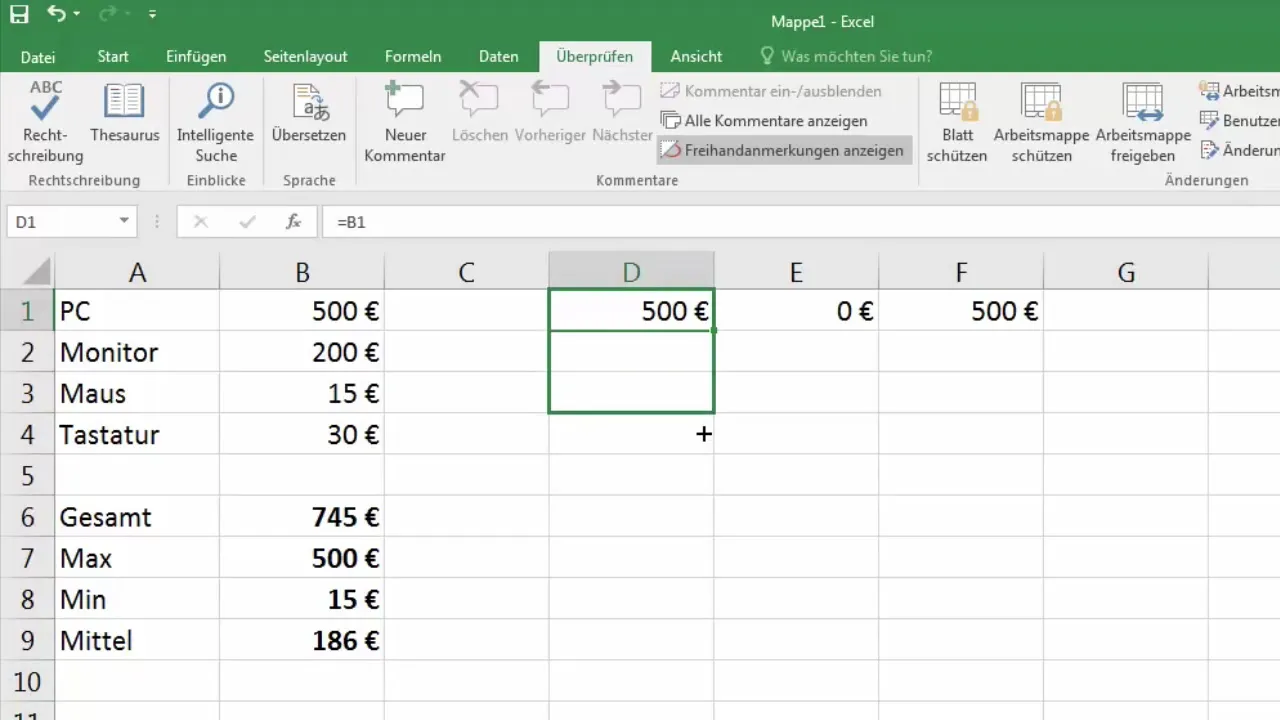
Task: Click the cancel X beside formula bar
Action: click(x=201, y=222)
